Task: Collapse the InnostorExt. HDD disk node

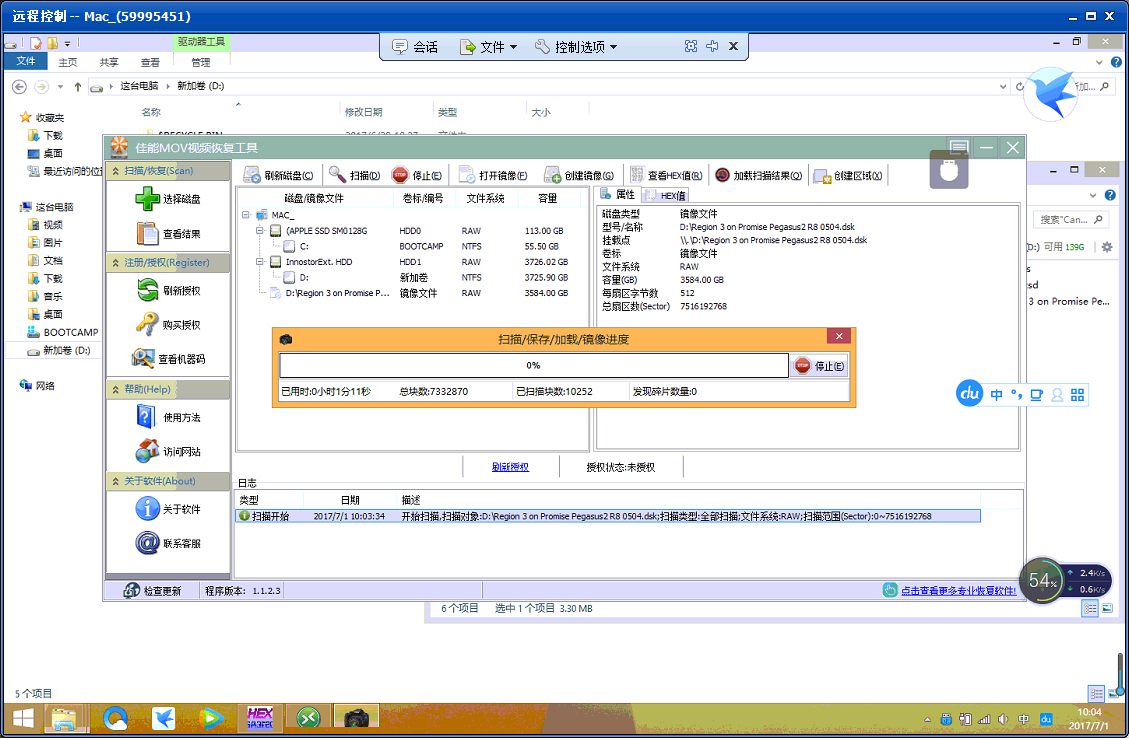Action: [x=260, y=262]
